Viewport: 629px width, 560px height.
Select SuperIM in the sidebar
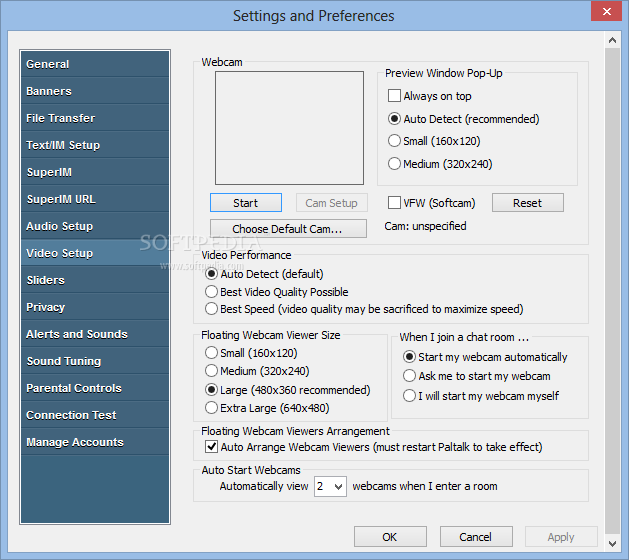click(x=95, y=172)
